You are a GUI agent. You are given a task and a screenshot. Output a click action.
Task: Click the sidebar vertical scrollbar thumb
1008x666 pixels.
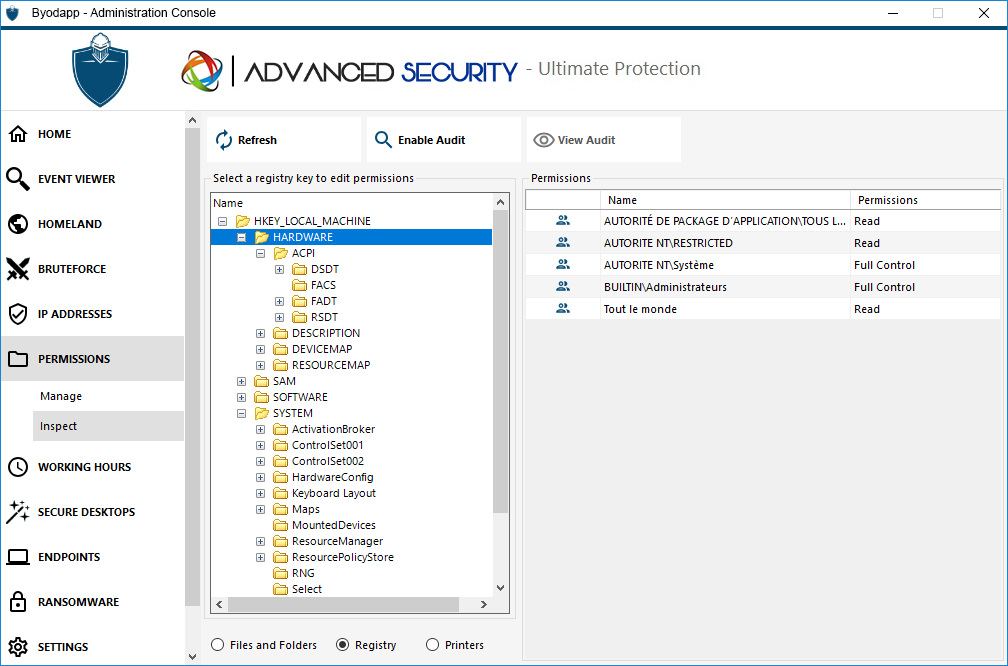coord(192,366)
